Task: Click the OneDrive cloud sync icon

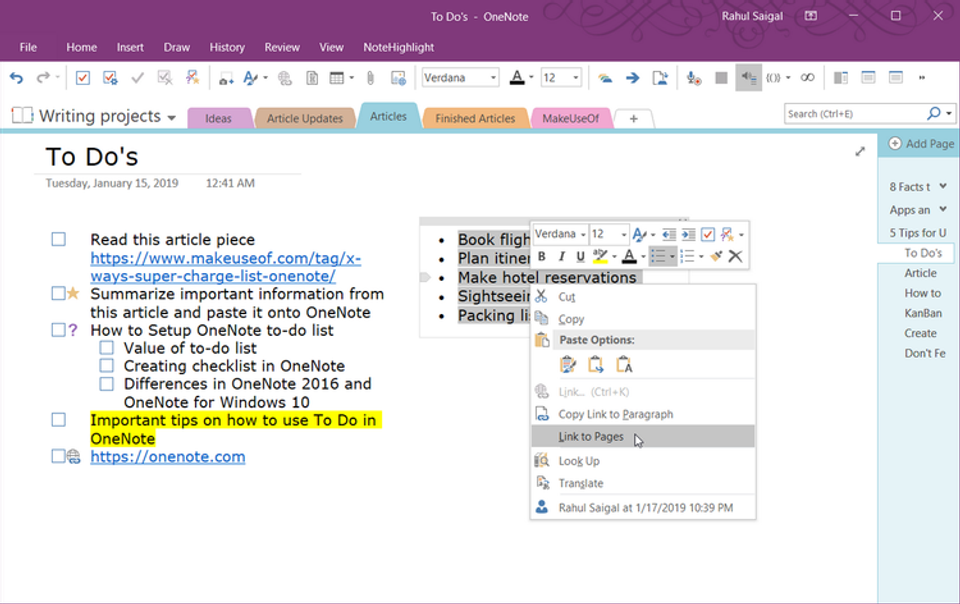Action: [605, 78]
